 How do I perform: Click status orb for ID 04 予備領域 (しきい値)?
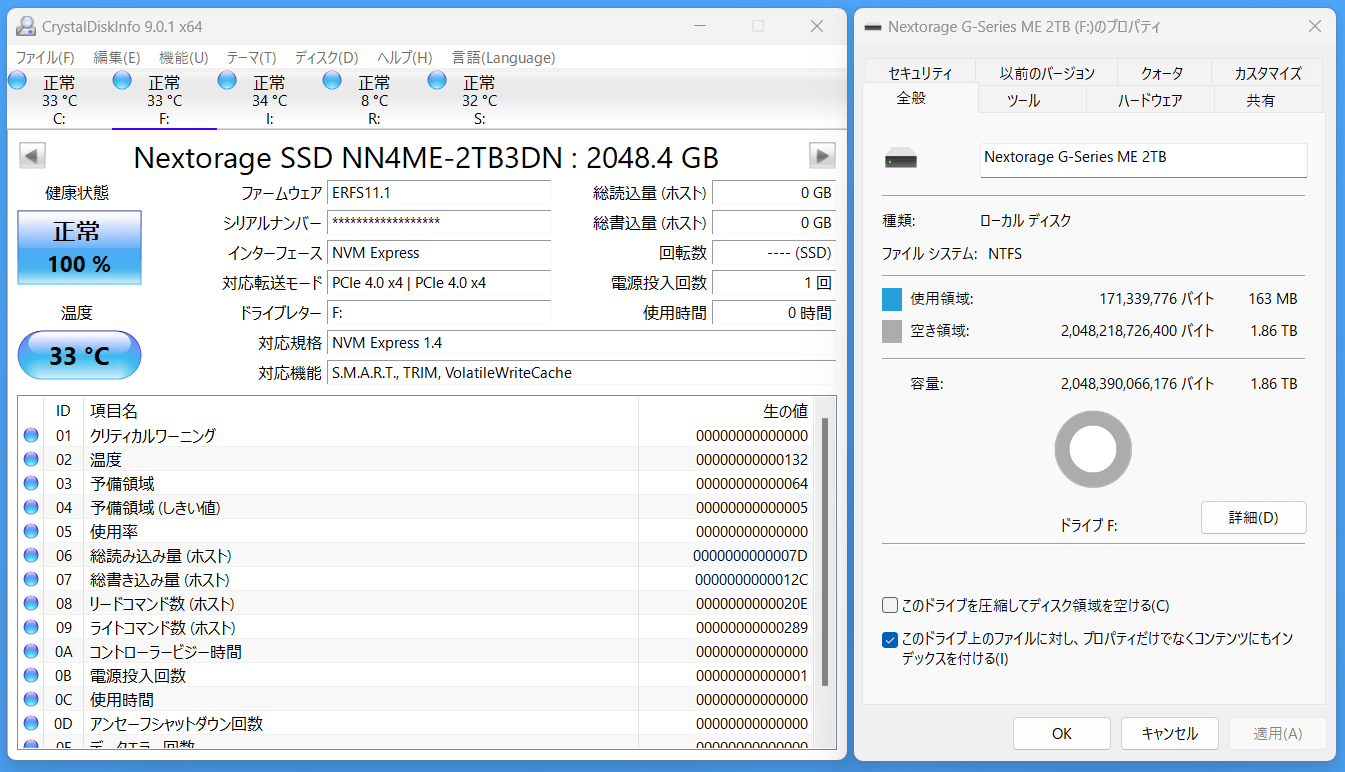coord(31,507)
